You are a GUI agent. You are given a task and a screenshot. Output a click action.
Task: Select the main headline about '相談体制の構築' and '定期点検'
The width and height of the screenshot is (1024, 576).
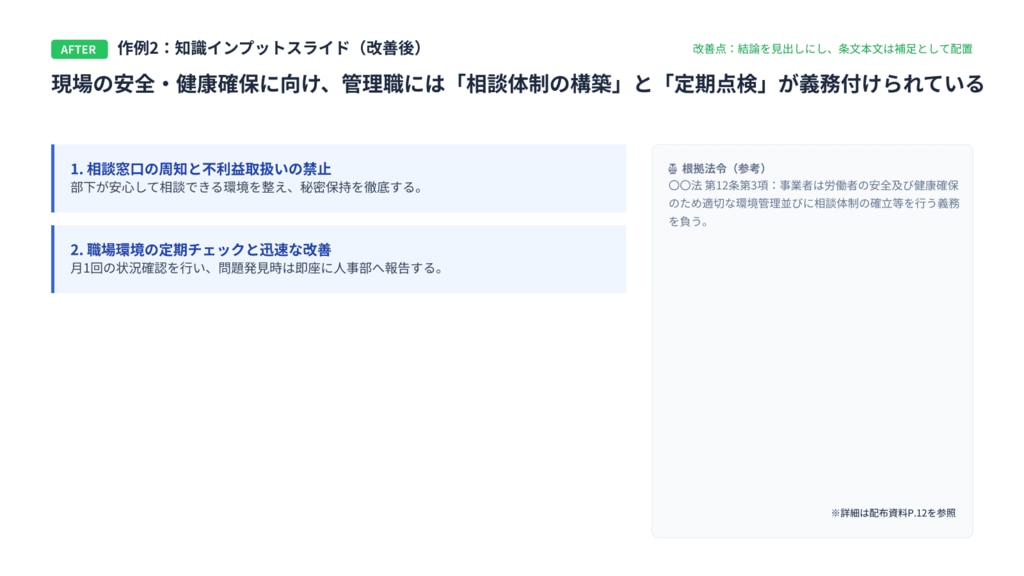(x=517, y=84)
